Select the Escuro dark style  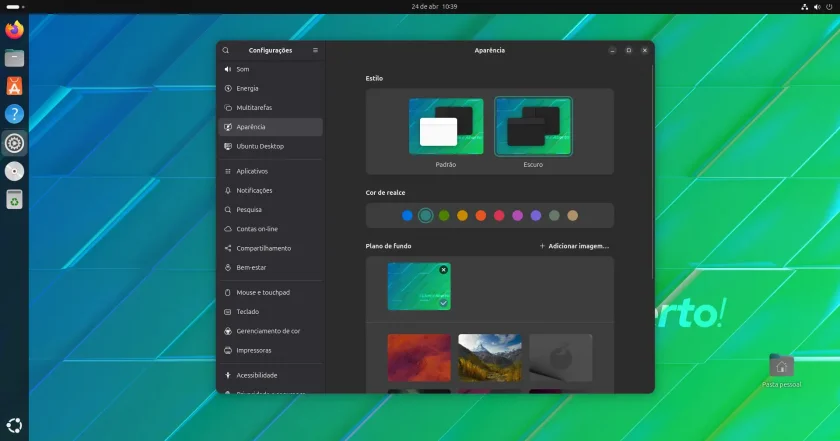533,126
